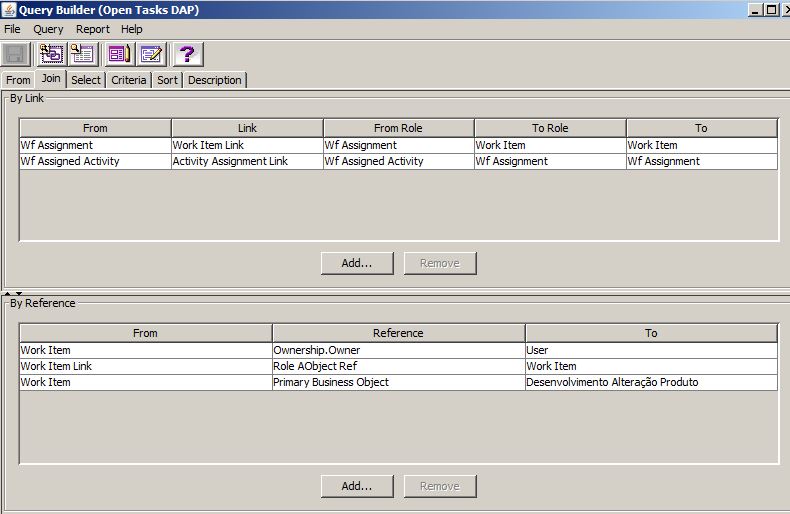Click the grayed-out Save floppy disk icon
Screen dimensions: 790x514
tap(16, 54)
